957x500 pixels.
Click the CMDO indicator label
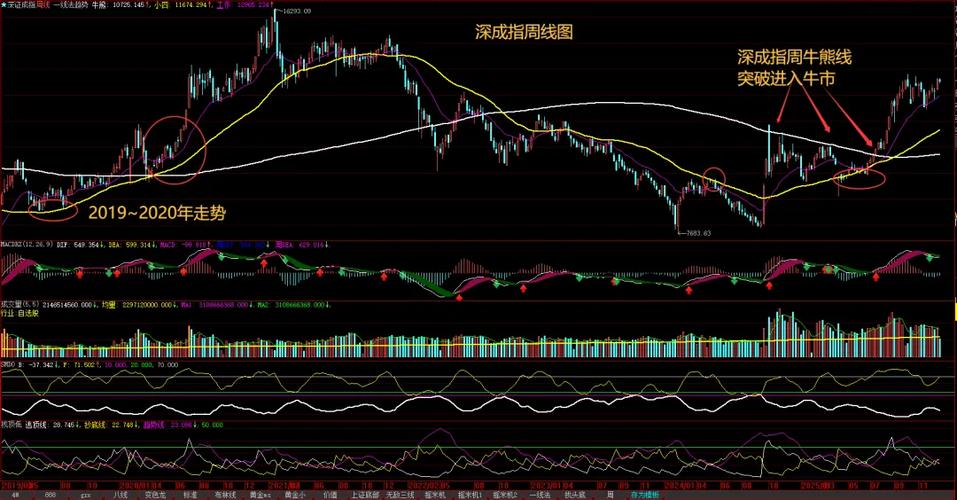pos(8,364)
